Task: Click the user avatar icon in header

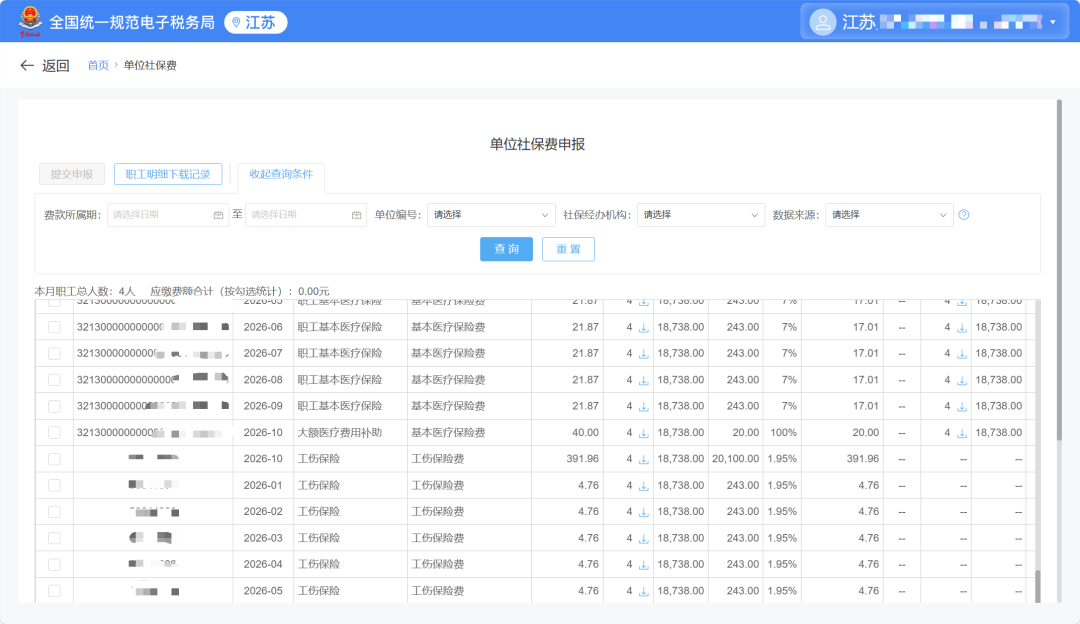Action: 822,22
